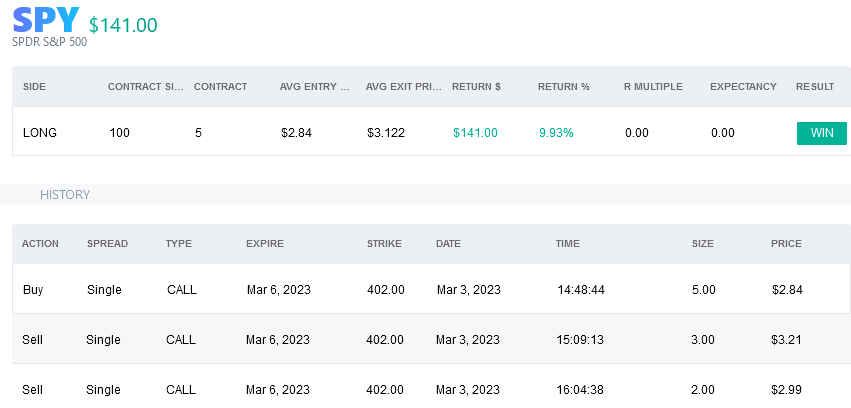851x408 pixels.
Task: Sort by RETURN $ column header
Action: tap(476, 87)
